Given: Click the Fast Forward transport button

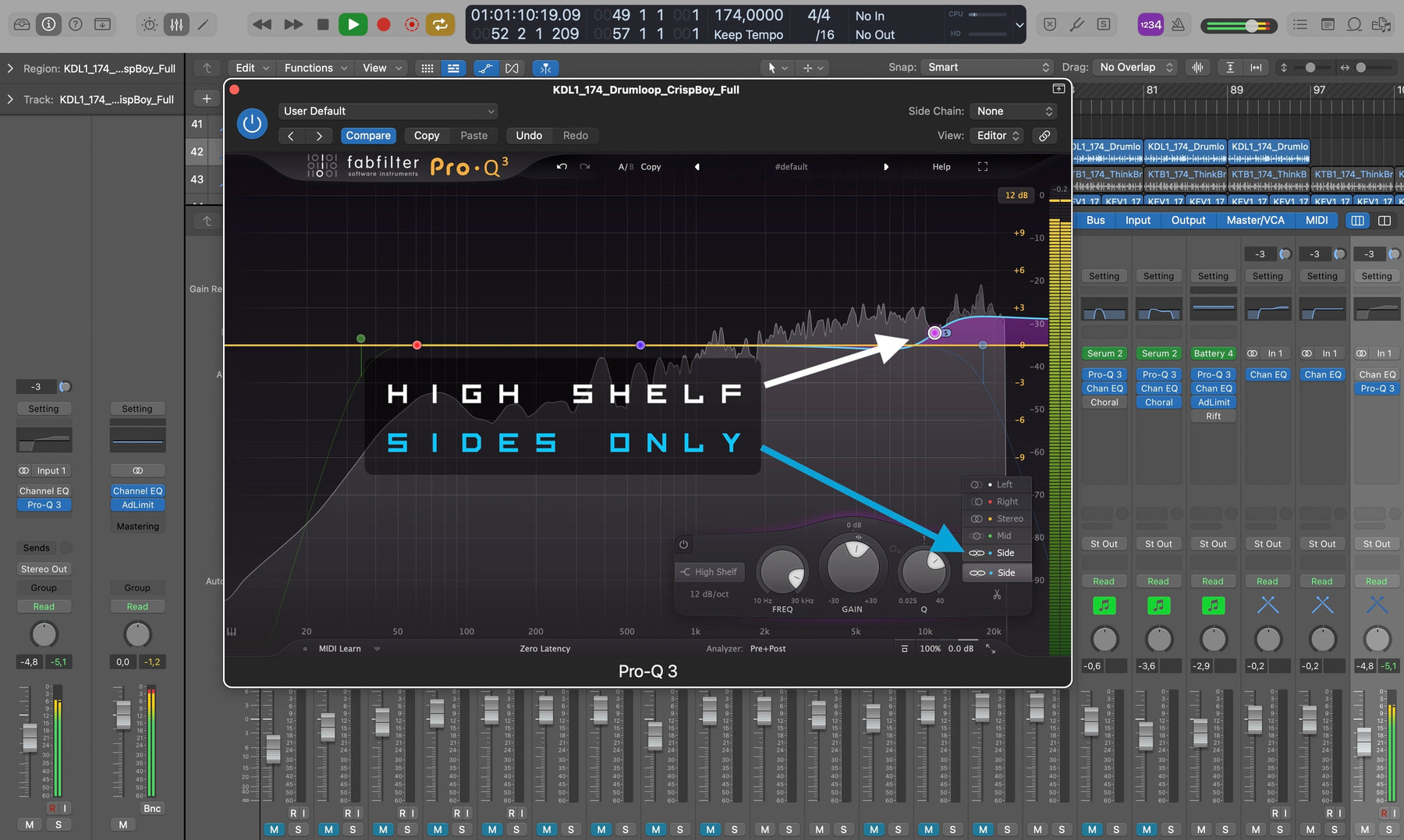Looking at the screenshot, I should coord(293,24).
